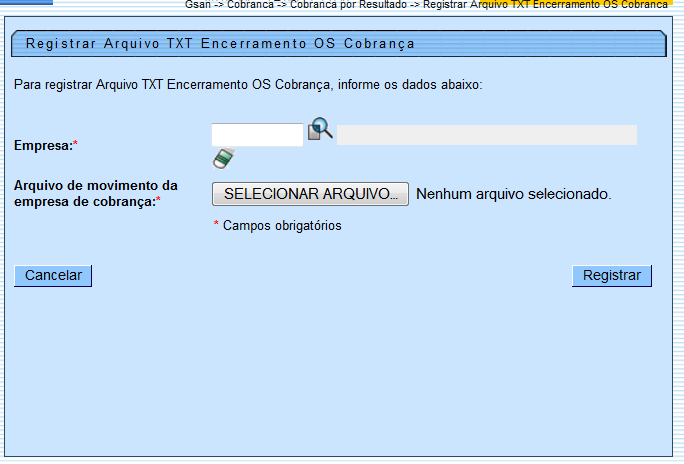Select 'Arquivo de movimento da empresa de cobrança:' label
Image resolution: width=684 pixels, height=464 pixels.
click(x=96, y=194)
